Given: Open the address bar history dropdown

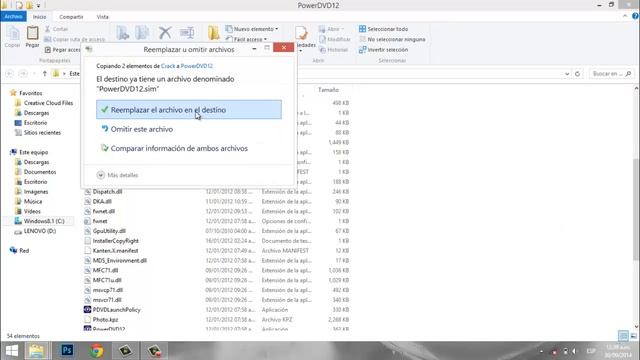Looking at the screenshot, I should [567, 74].
